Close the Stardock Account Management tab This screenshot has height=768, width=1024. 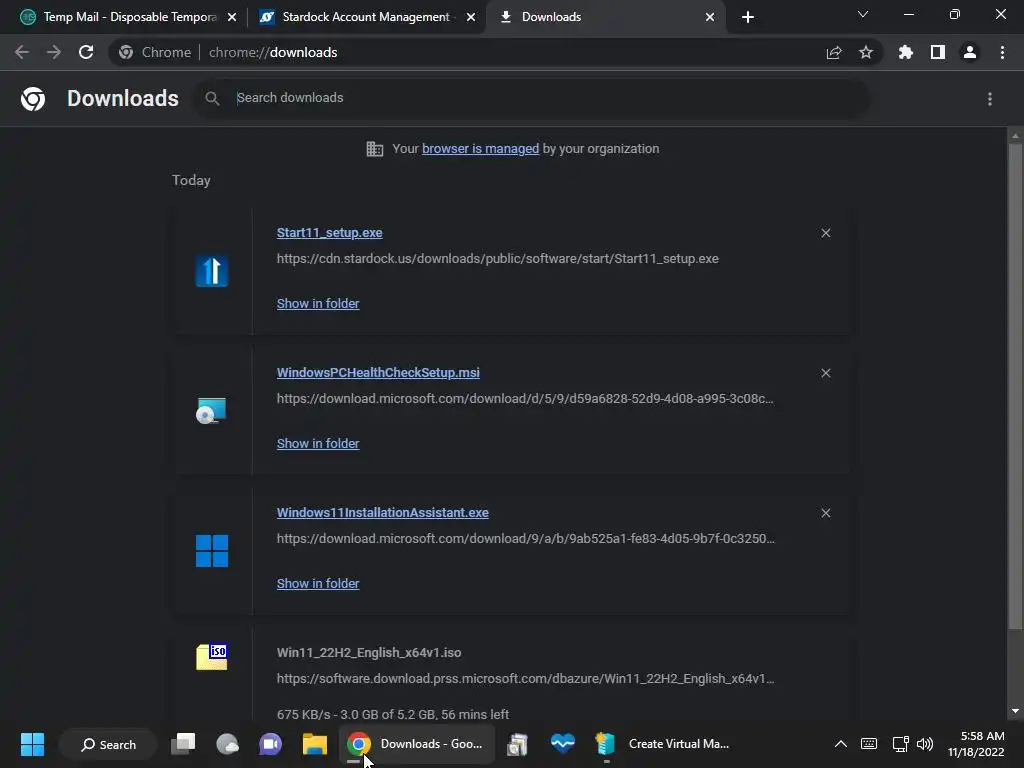pyautogui.click(x=471, y=17)
